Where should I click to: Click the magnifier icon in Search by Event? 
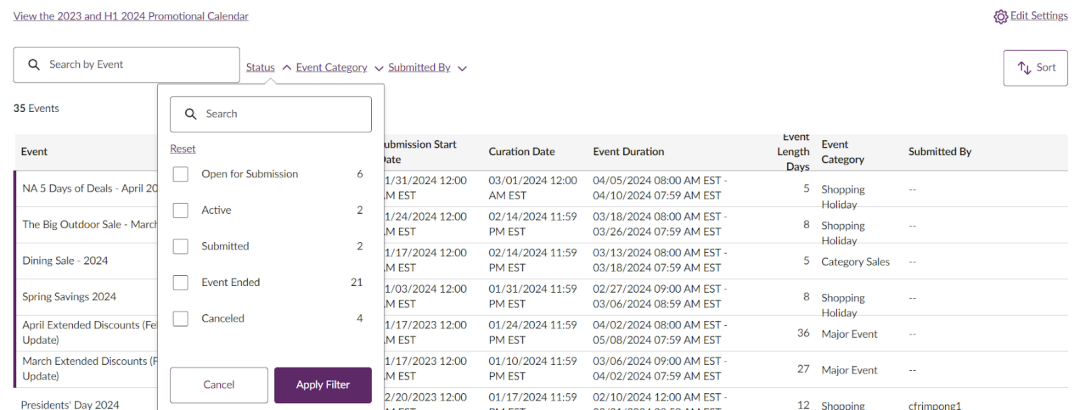[x=34, y=65]
